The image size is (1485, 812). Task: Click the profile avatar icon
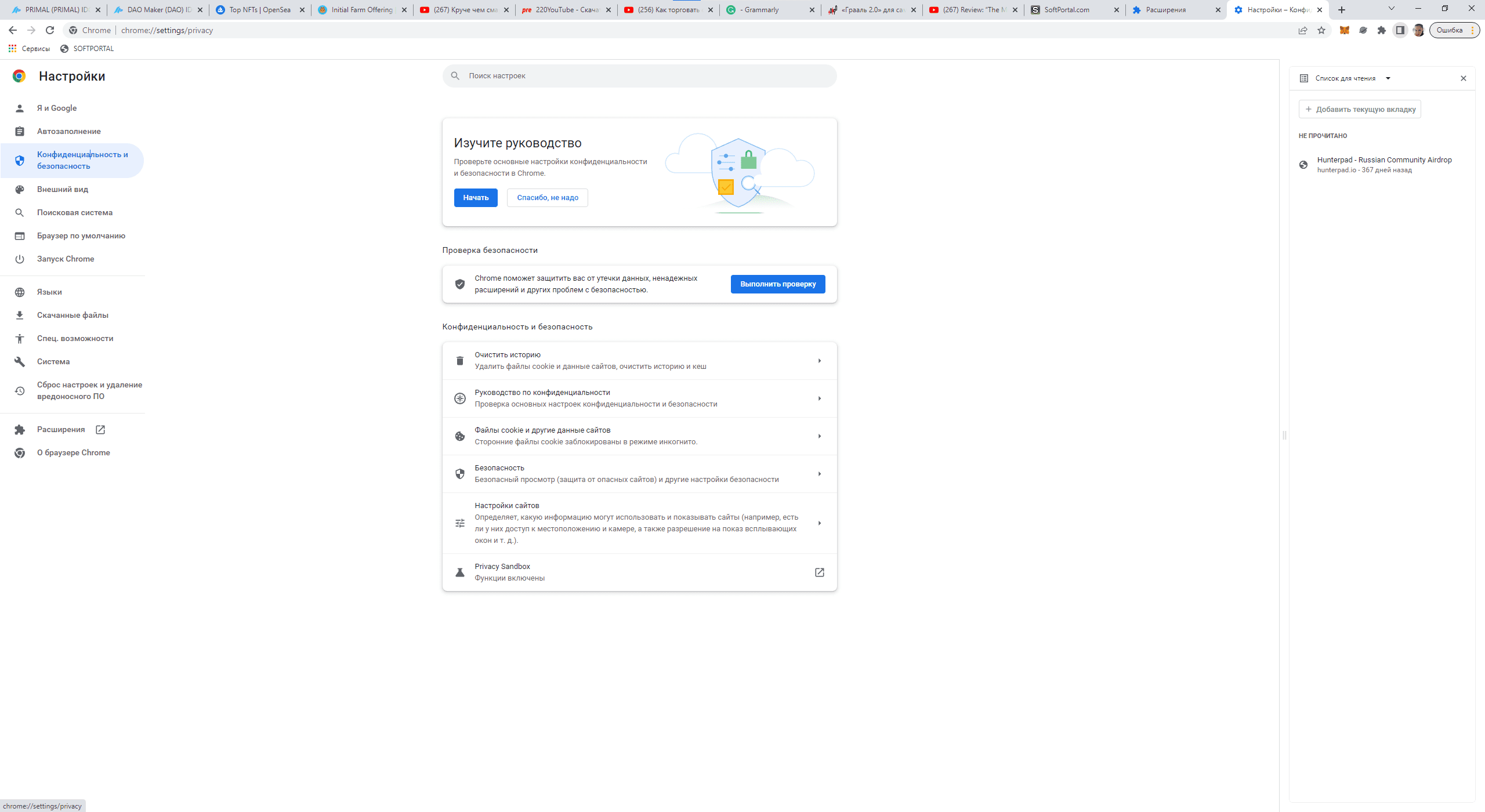click(1419, 30)
